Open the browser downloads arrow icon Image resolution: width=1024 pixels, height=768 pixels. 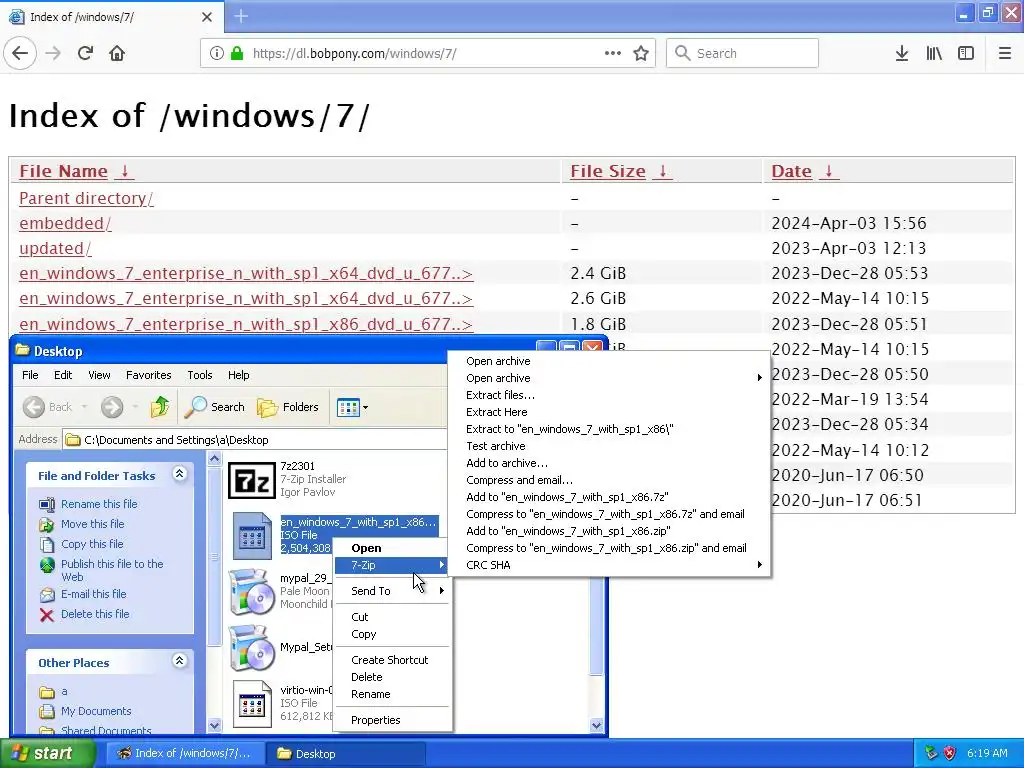point(901,53)
